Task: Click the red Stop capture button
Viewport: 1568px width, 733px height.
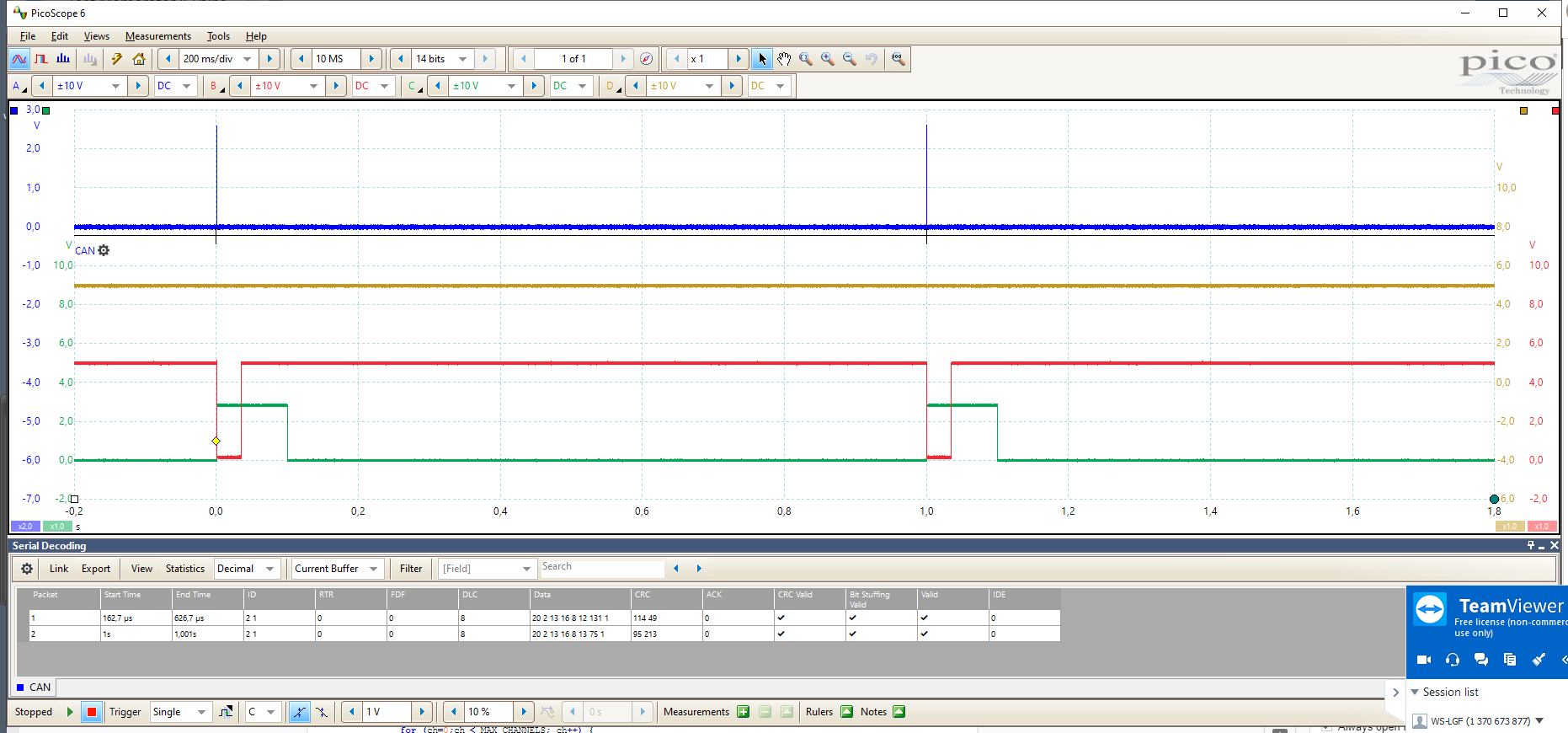Action: pos(92,712)
